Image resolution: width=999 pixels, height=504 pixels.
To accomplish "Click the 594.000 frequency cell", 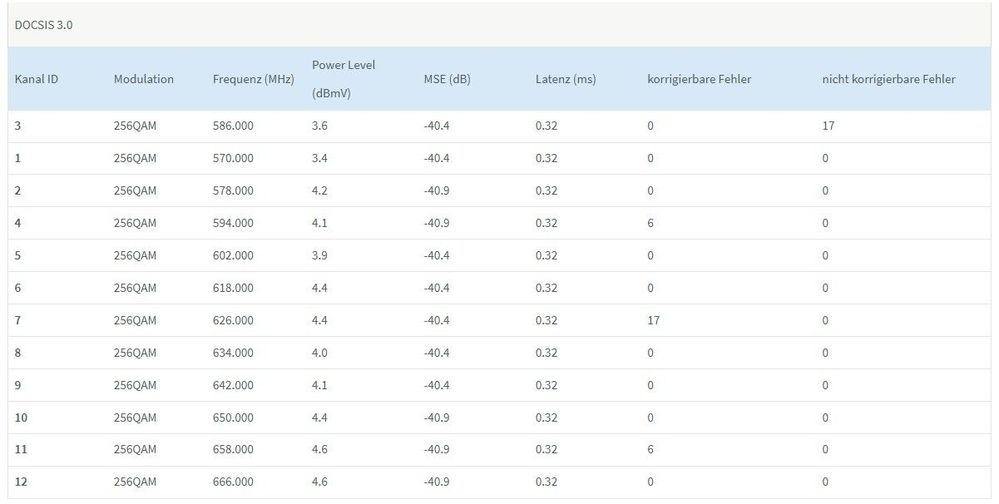I will coord(233,223).
